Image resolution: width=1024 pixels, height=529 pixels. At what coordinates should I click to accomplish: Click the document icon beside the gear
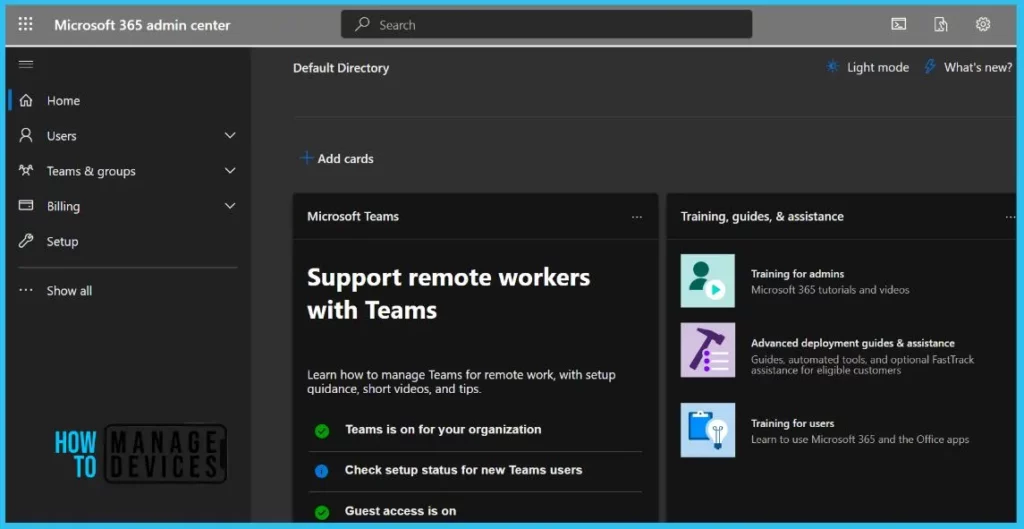(940, 25)
